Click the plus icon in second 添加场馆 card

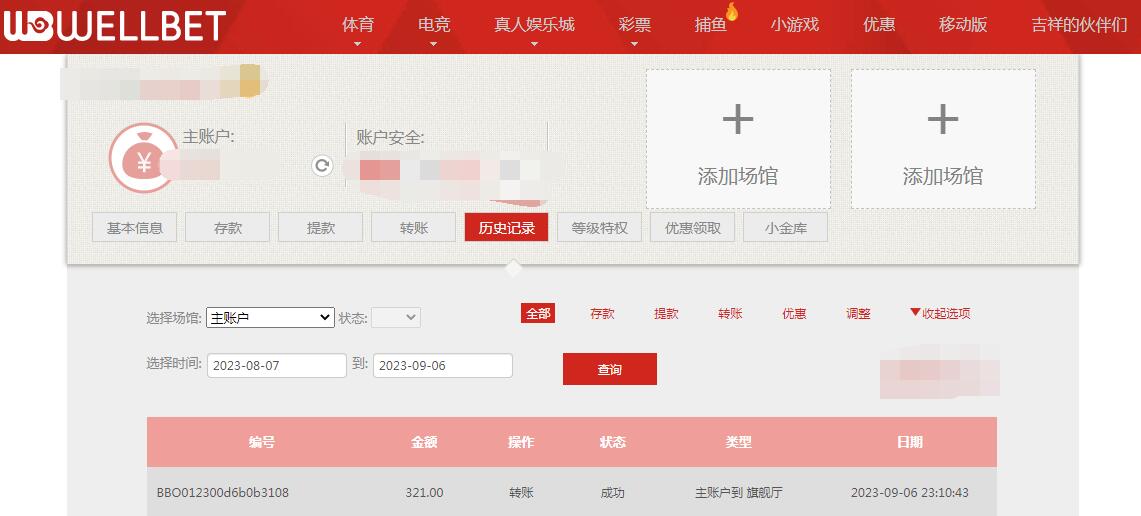tap(943, 119)
